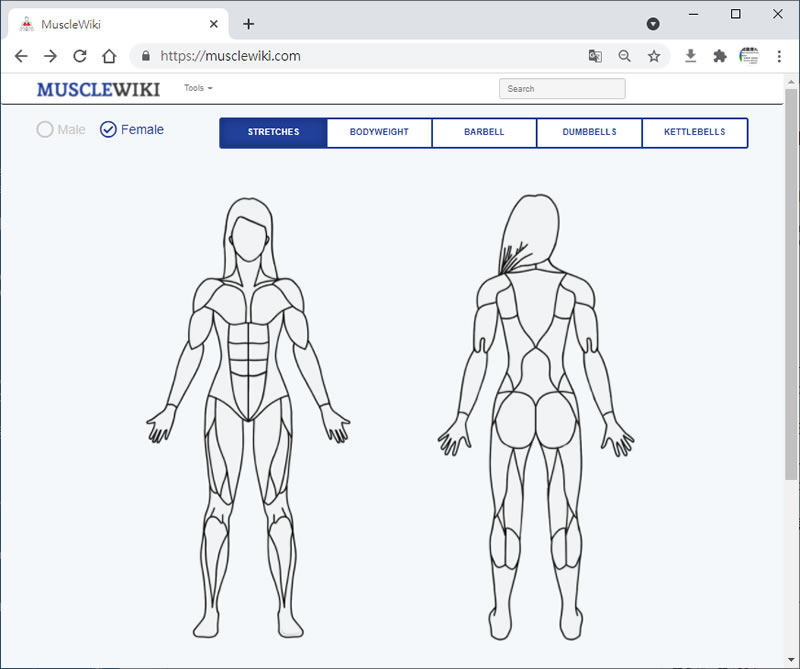800x669 pixels.
Task: Bookmark this page with the star
Action: (x=654, y=56)
